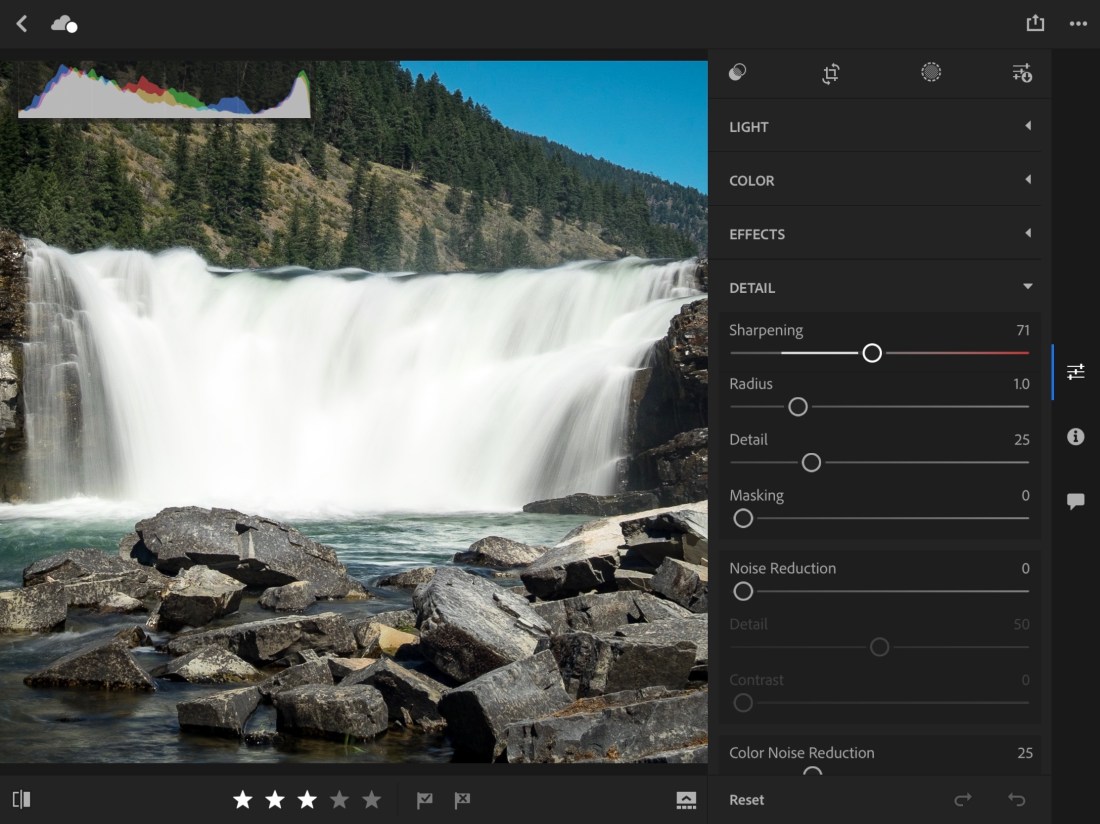Tap the share export icon

tap(1035, 23)
